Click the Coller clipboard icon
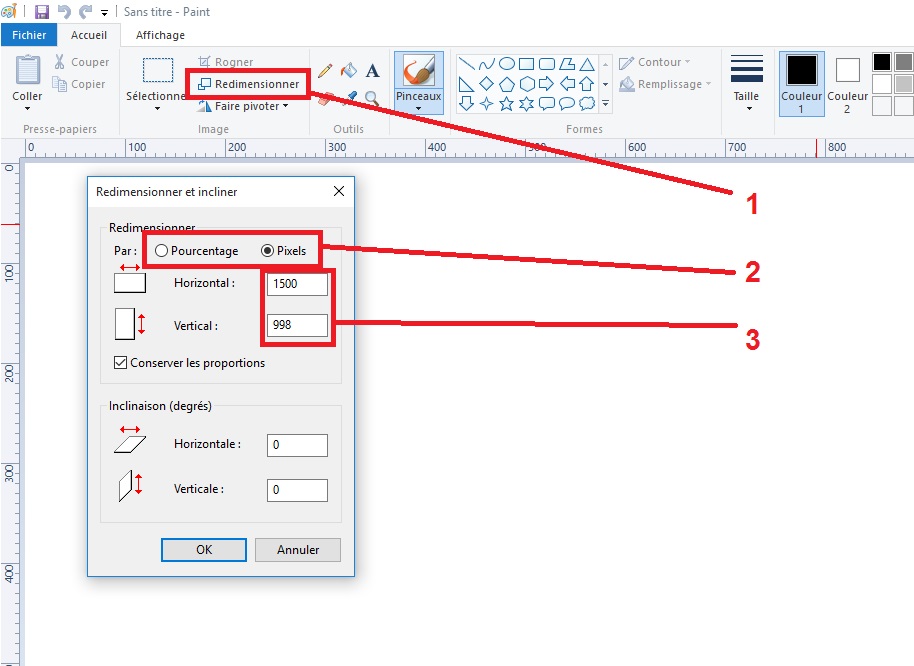914x666 pixels. [27, 72]
